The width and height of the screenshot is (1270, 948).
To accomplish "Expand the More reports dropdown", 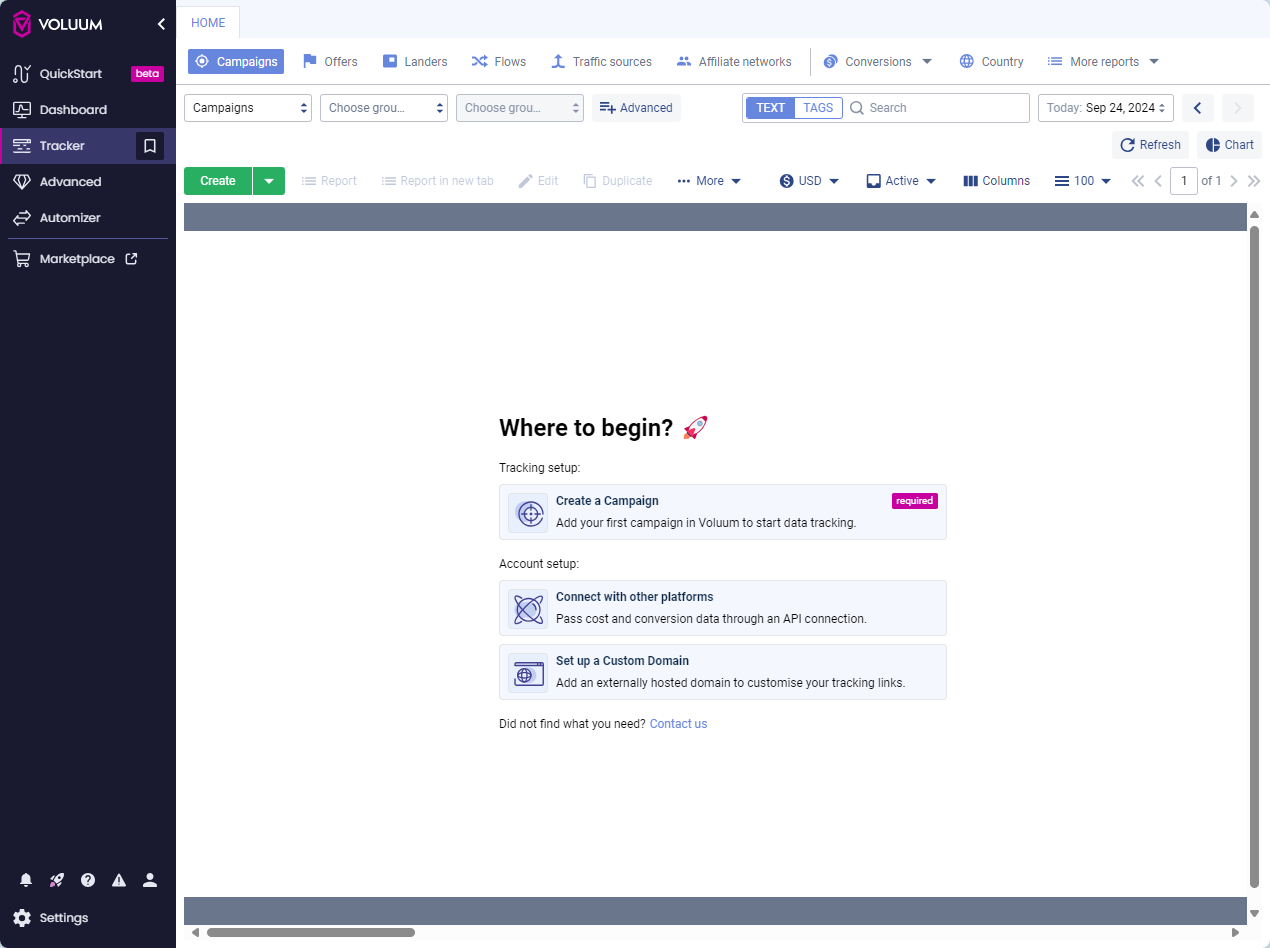I will click(1103, 62).
